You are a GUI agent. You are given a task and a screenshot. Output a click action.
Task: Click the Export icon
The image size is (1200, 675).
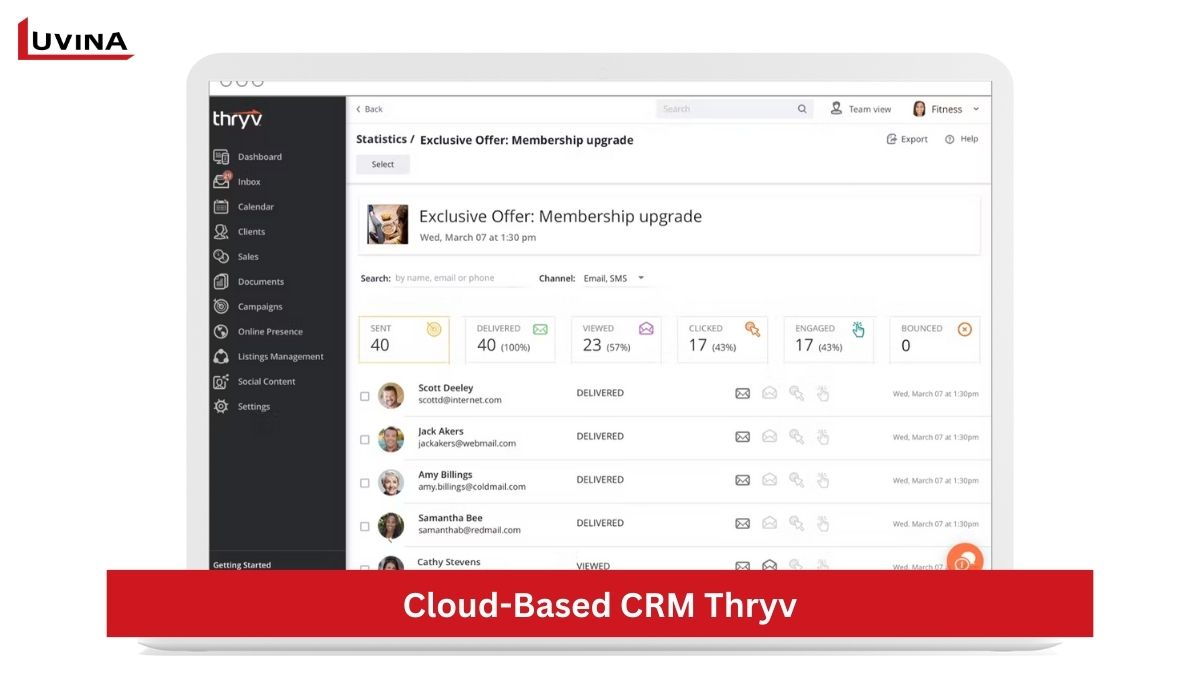click(x=892, y=139)
